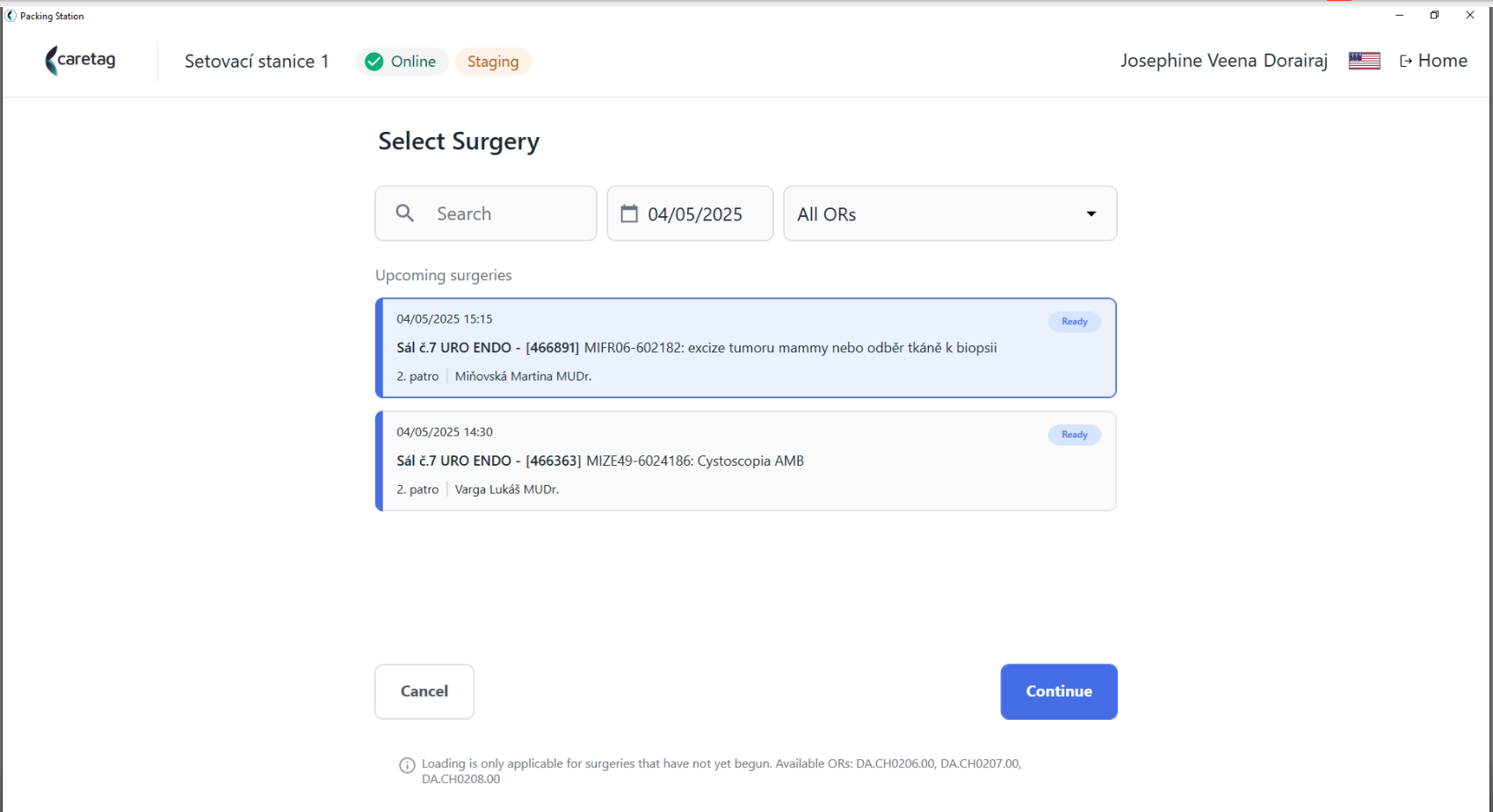Click the Packing Station title bar icon
The height and width of the screenshot is (812, 1493).
pyautogui.click(x=11, y=16)
